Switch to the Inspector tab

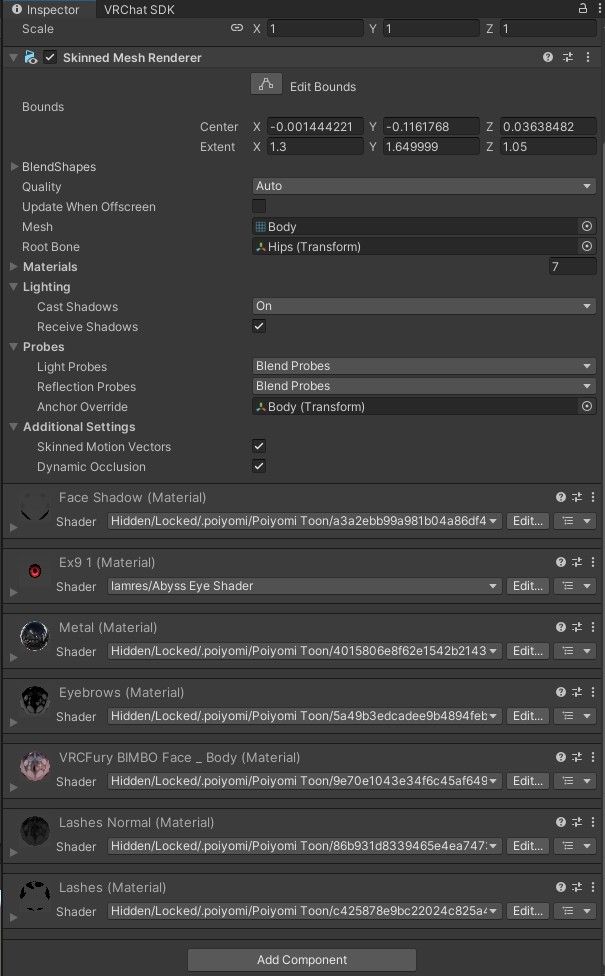tap(46, 9)
